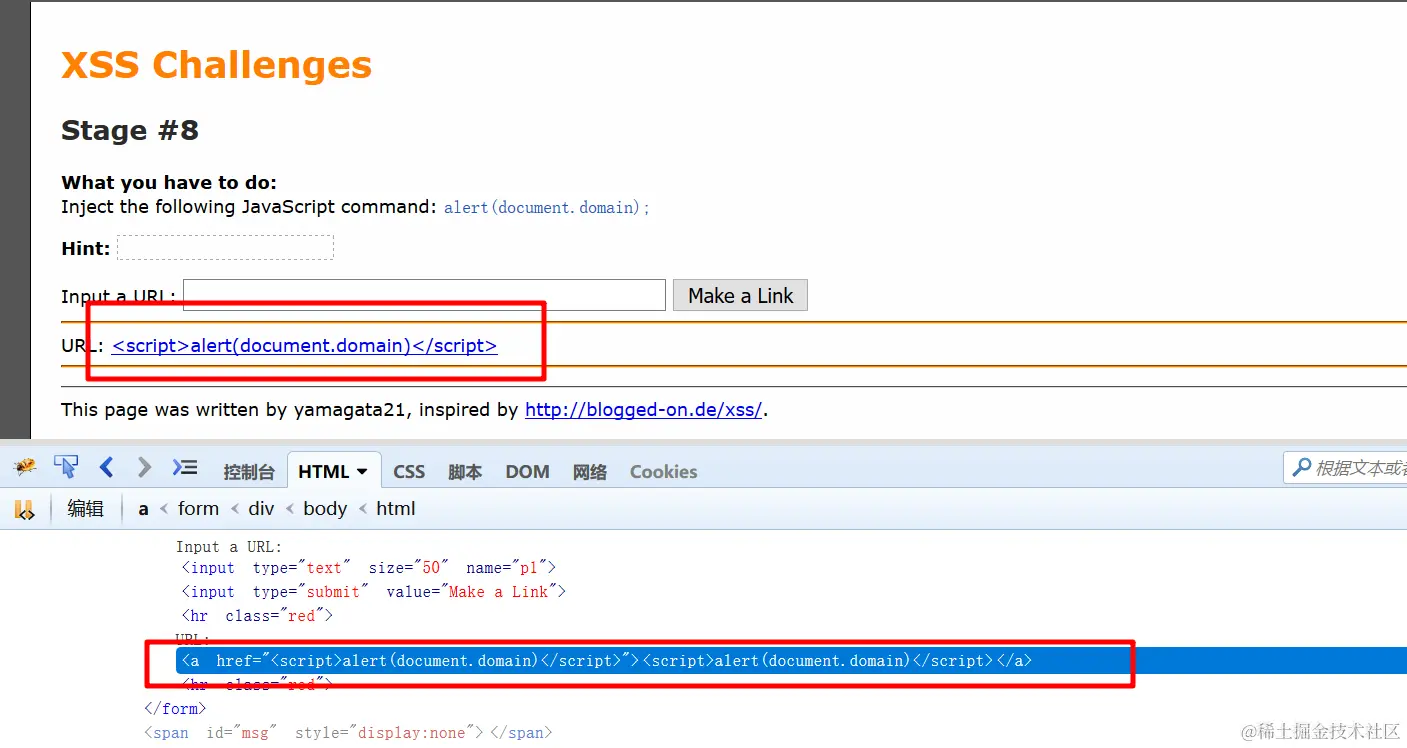The image size is (1407, 748).
Task: Click the Make a Link button
Action: (740, 295)
